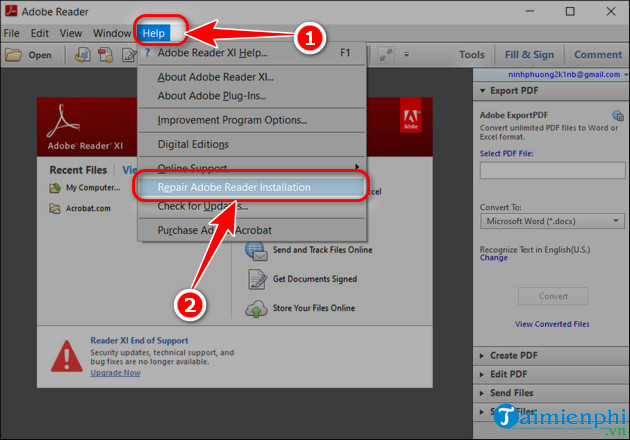Click the Get Documents Signed icon

(257, 279)
